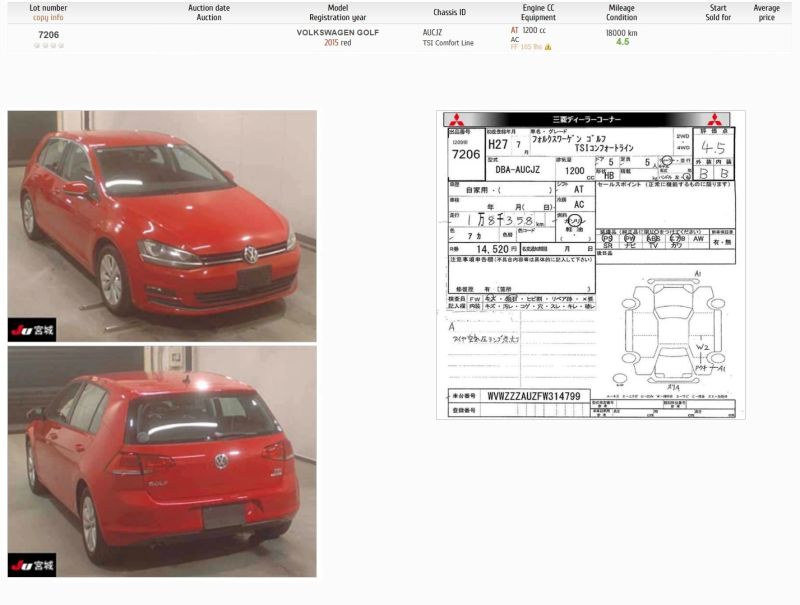Click the VOLKSWAGEN GOLF model name
The image size is (800, 605).
click(338, 32)
